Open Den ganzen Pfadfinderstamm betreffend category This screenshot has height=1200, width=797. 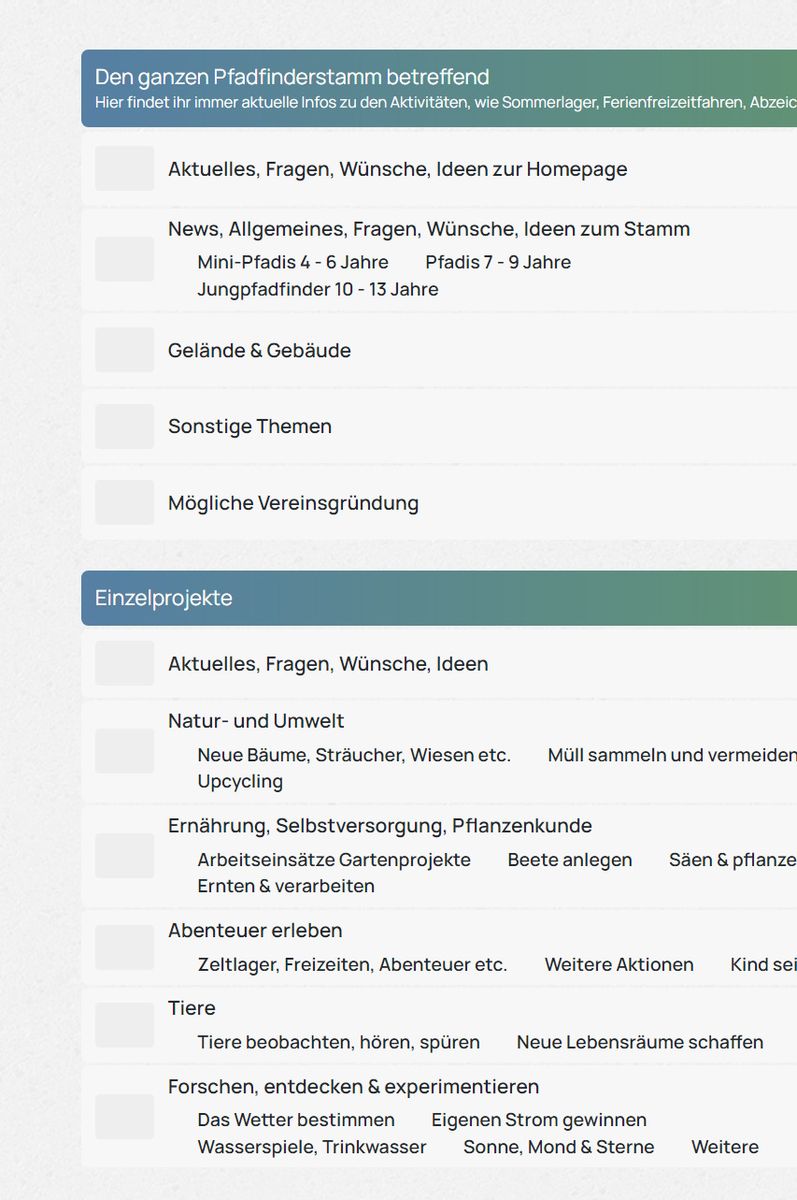(x=292, y=77)
